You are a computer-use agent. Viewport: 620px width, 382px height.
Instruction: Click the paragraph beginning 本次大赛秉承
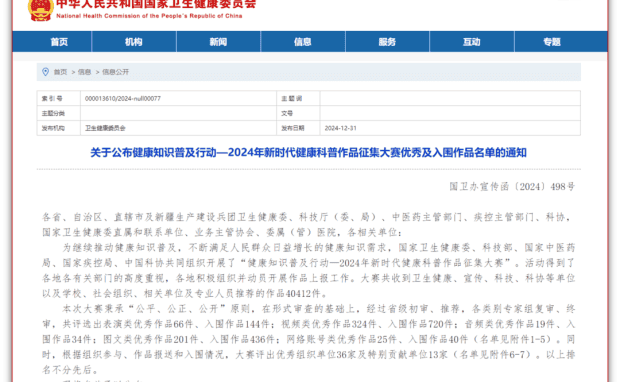click(x=308, y=339)
